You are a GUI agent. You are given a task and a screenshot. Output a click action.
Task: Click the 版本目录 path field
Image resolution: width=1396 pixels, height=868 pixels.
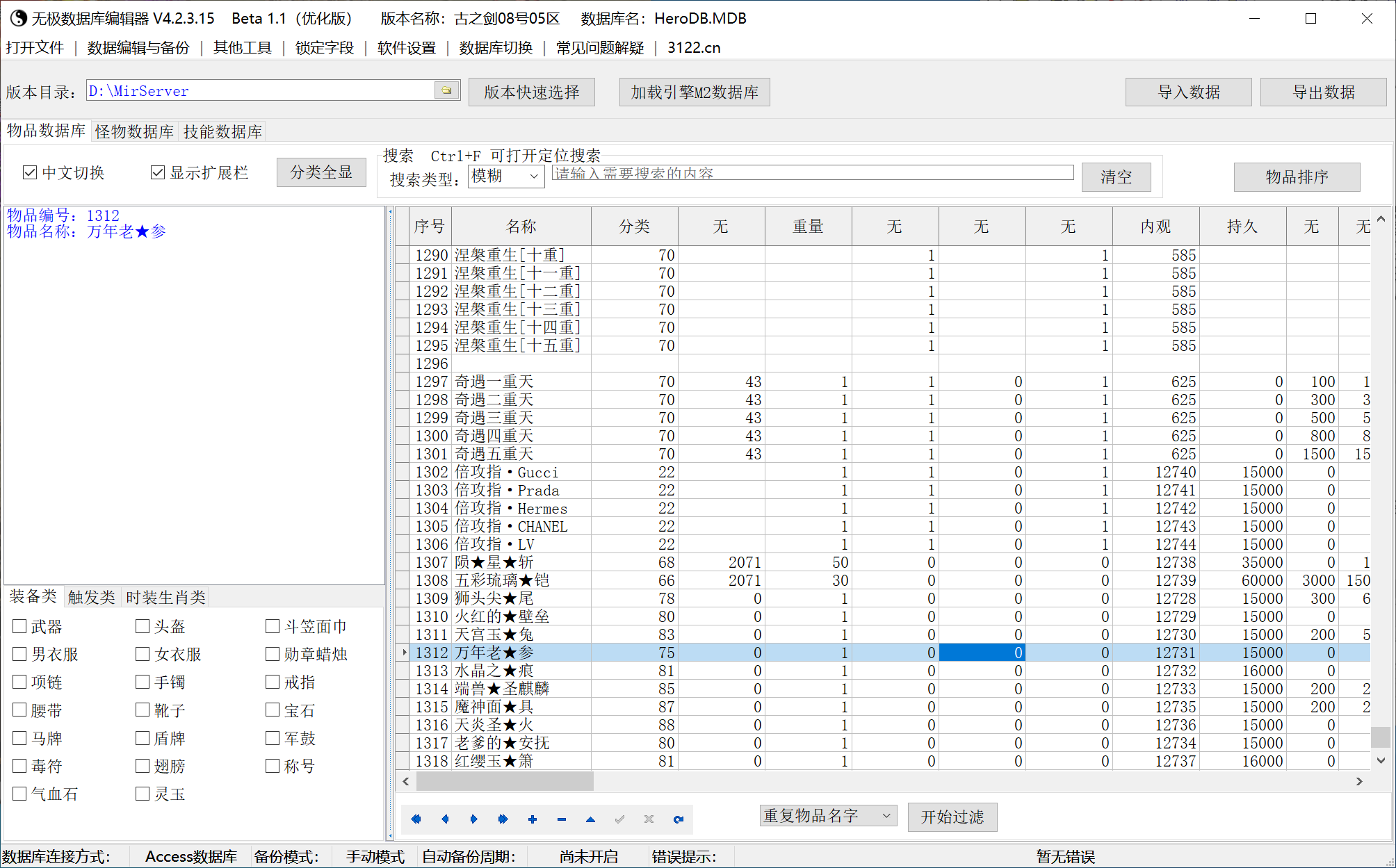[x=260, y=90]
